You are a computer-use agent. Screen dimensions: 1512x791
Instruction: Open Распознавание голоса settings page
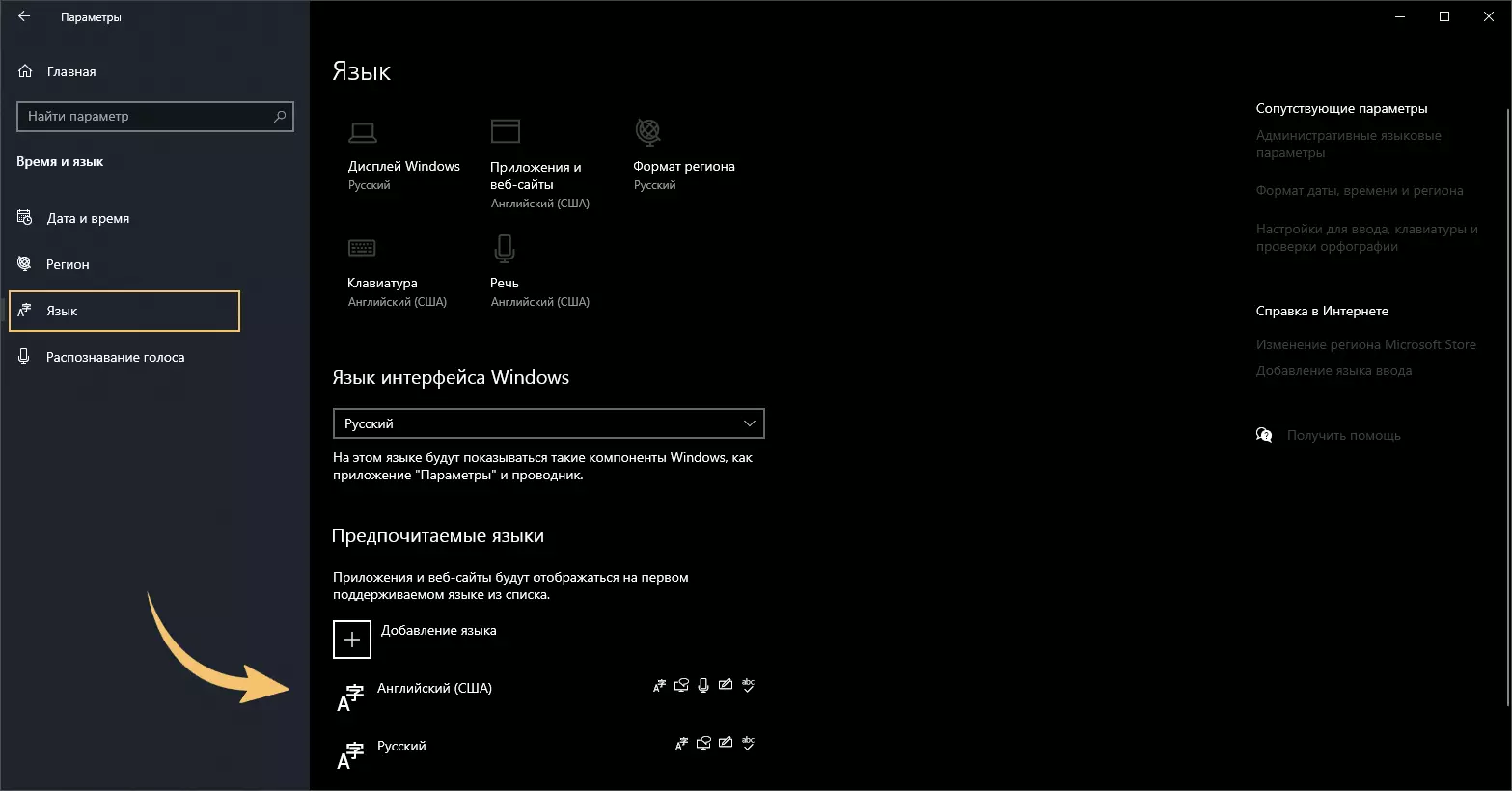(x=115, y=358)
